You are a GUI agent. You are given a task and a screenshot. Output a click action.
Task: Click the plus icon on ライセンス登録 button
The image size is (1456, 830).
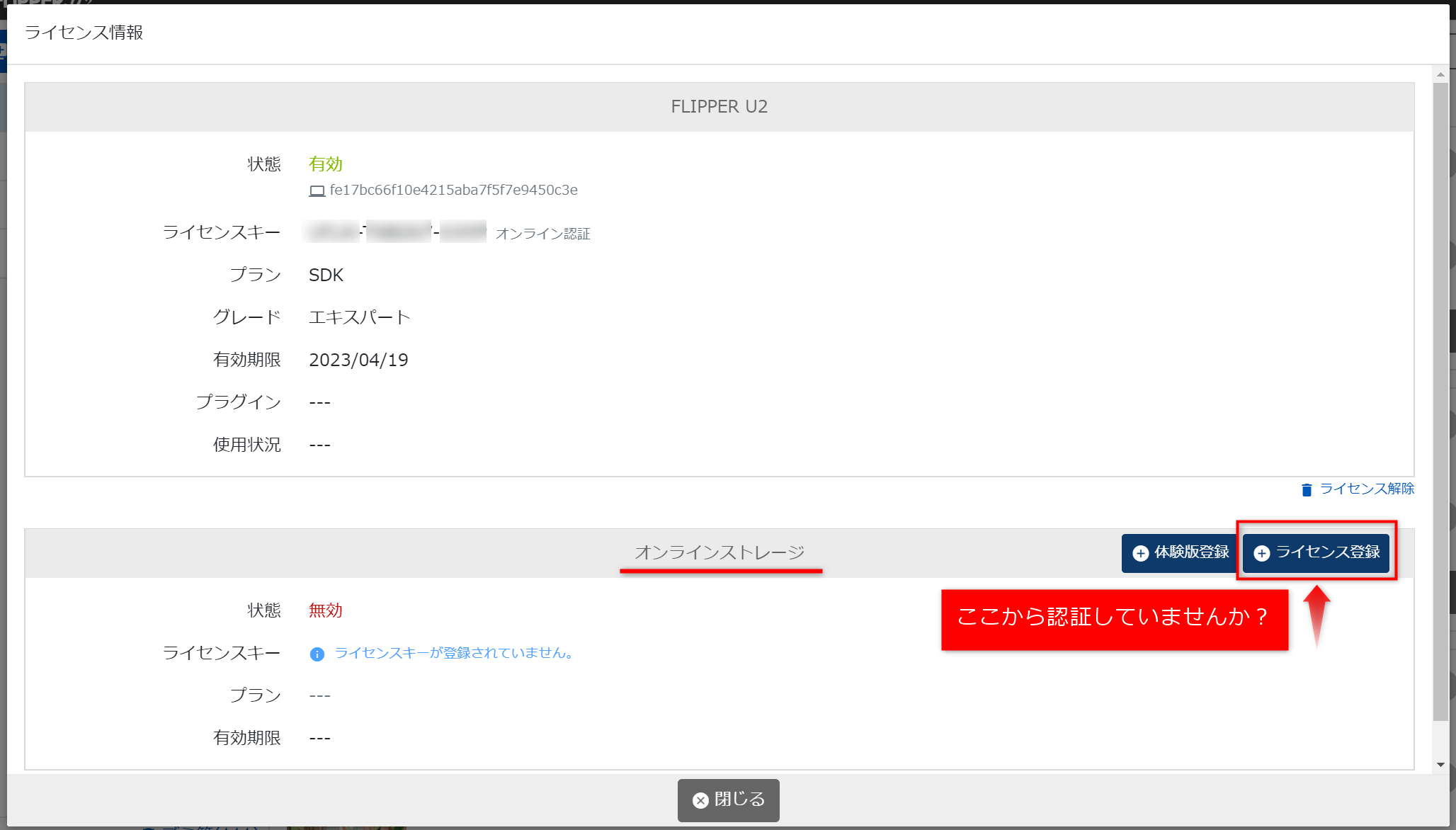[1261, 553]
